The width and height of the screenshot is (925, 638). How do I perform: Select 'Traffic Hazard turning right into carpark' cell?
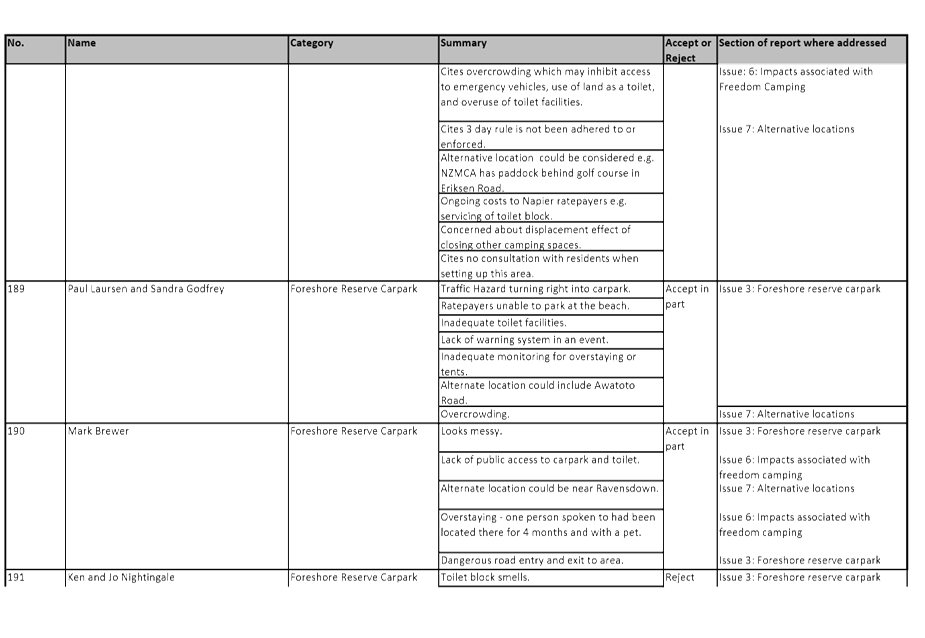pos(551,289)
